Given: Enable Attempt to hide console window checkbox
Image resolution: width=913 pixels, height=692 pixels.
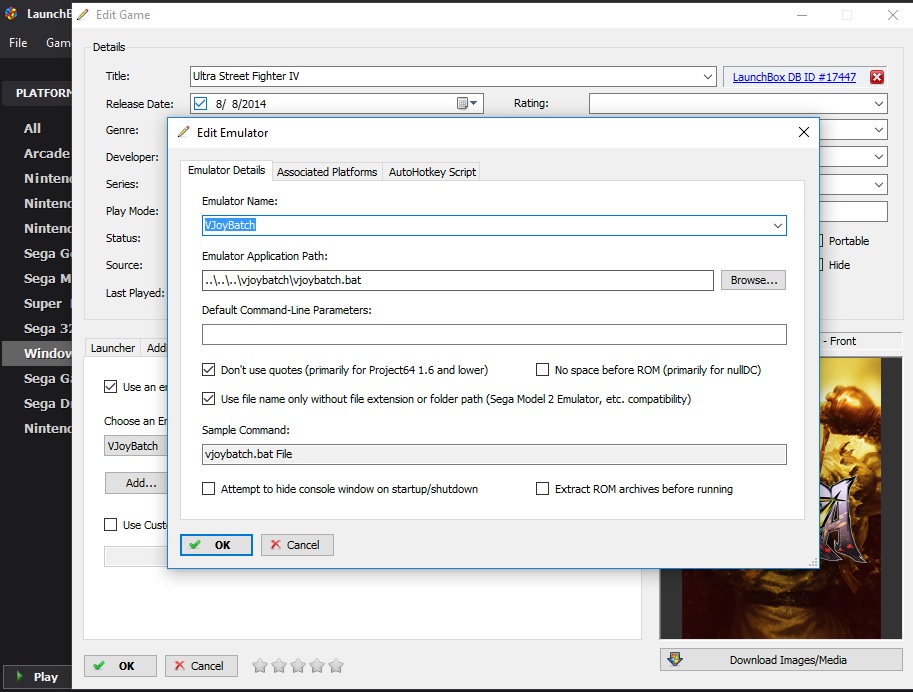Looking at the screenshot, I should (x=208, y=488).
